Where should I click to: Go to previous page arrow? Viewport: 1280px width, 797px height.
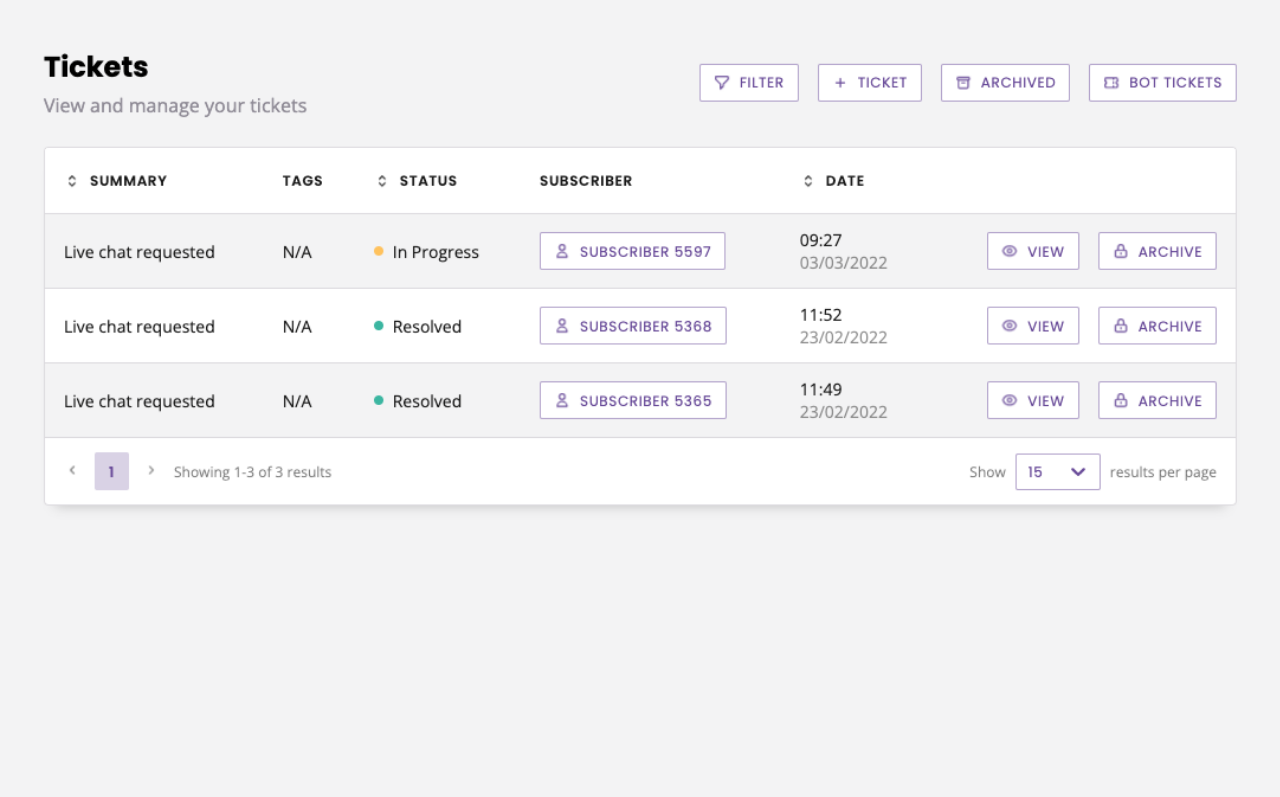(72, 470)
